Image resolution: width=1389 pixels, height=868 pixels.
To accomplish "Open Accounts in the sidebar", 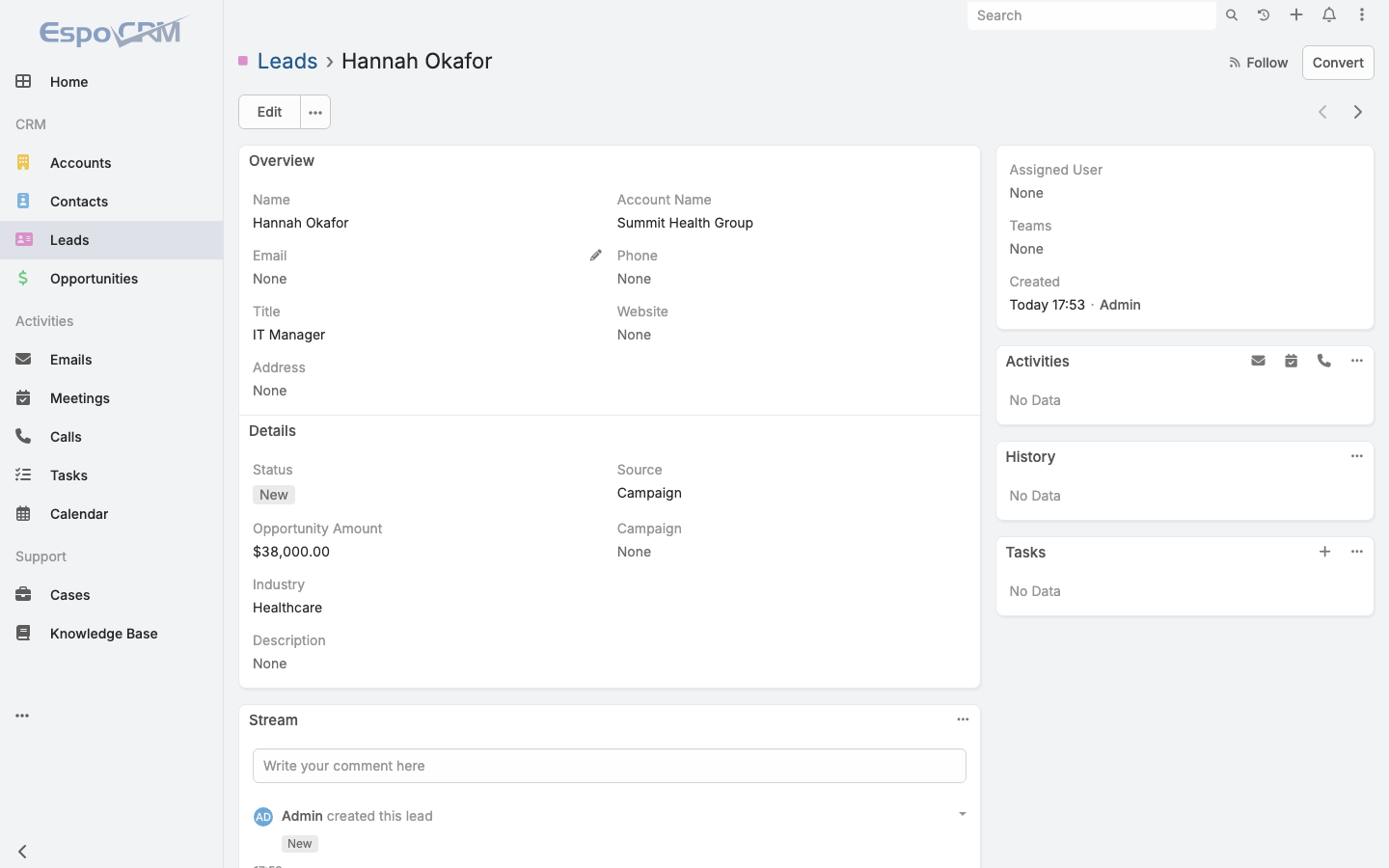I will click(111, 163).
